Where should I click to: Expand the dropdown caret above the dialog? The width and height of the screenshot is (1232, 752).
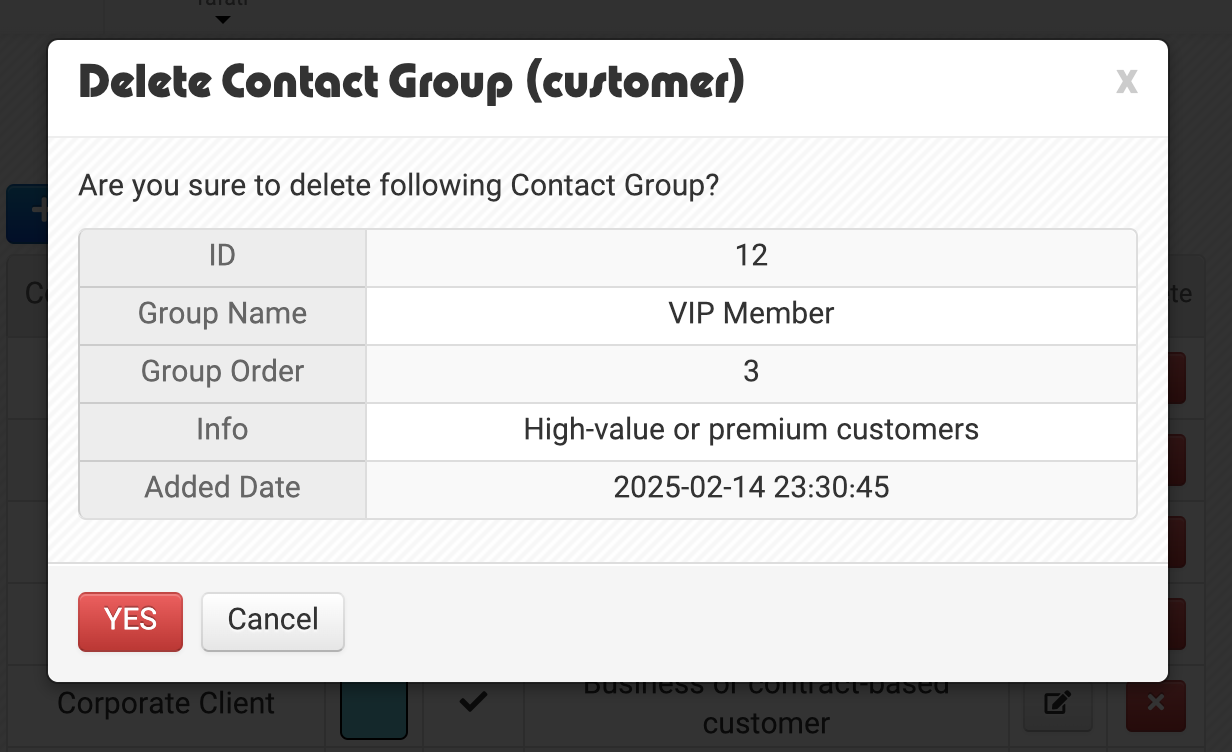(223, 19)
